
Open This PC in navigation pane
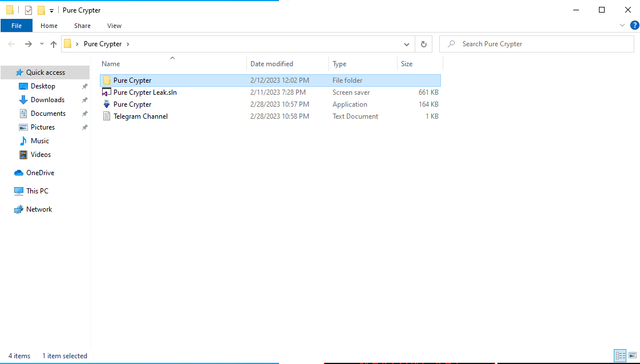pos(37,191)
